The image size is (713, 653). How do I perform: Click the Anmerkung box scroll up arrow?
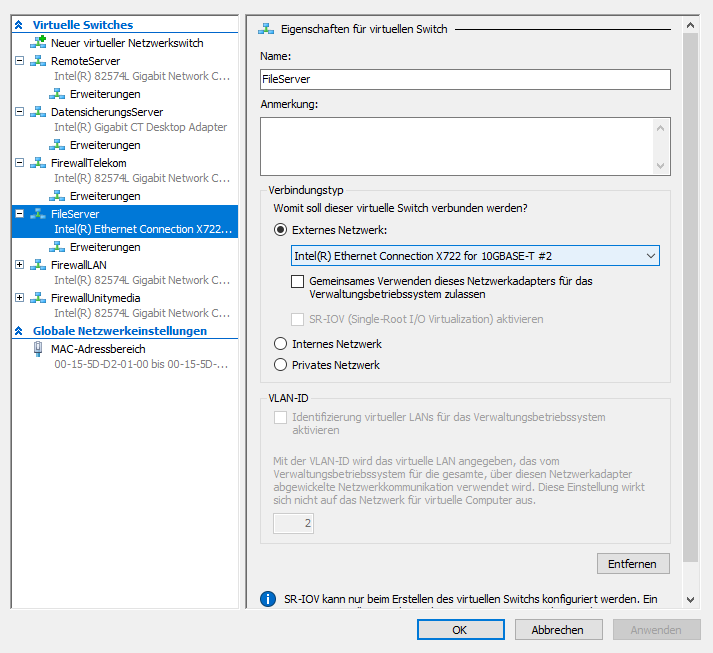(x=661, y=128)
